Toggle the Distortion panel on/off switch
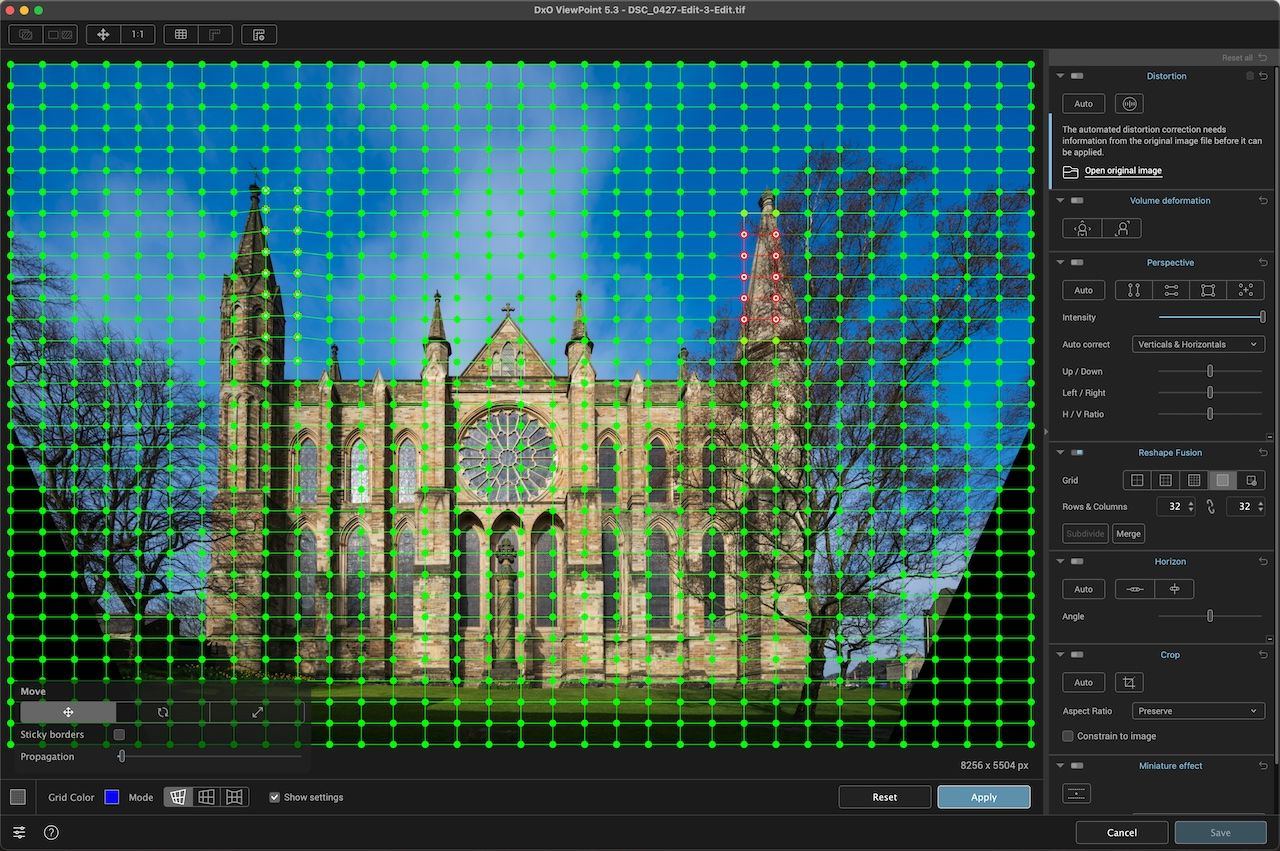Screen dimensions: 1280x851 coord(1077,76)
